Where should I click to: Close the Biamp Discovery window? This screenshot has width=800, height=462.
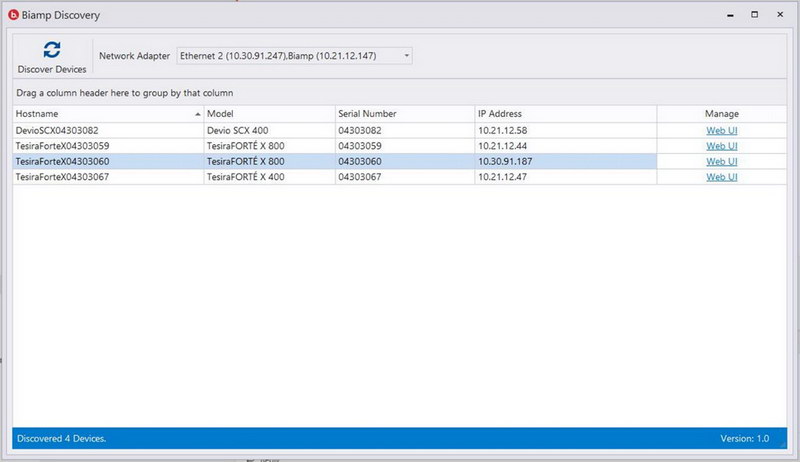780,15
